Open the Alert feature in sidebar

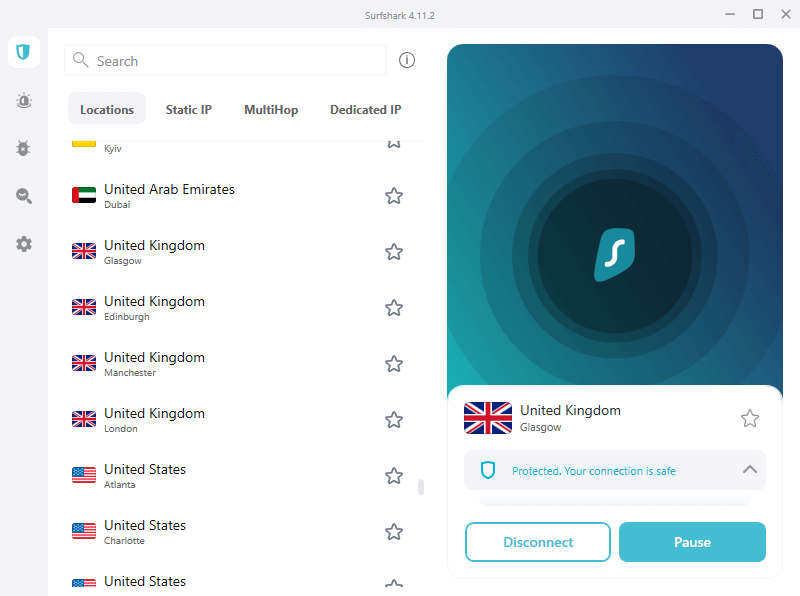point(23,101)
